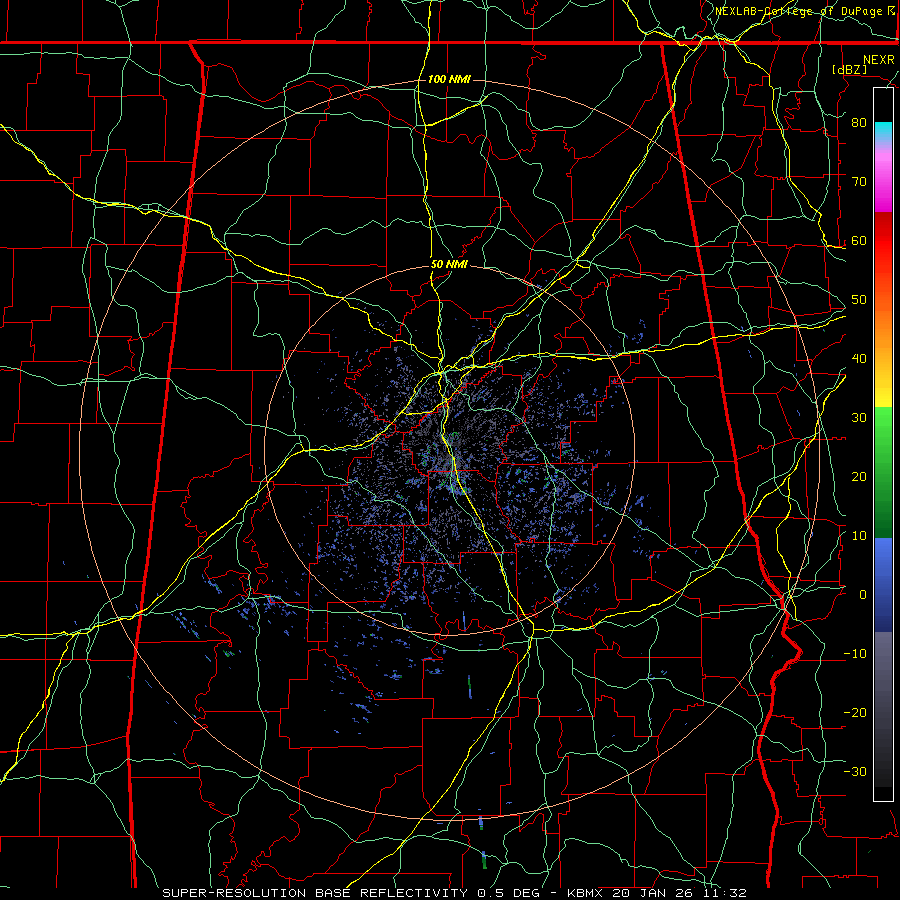The image size is (900, 900).
Task: Click the 10 value on the dBZ scale
Action: [x=859, y=536]
